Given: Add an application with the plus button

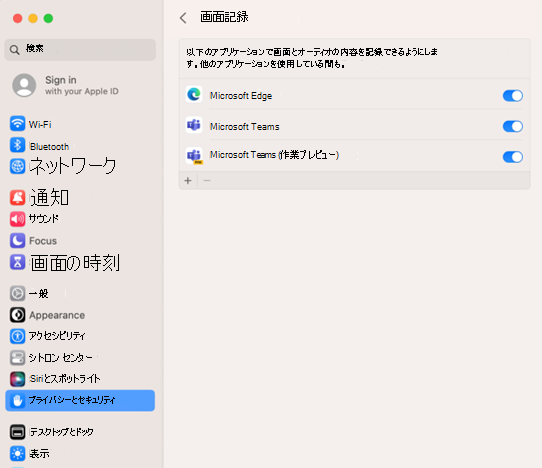Looking at the screenshot, I should [188, 180].
